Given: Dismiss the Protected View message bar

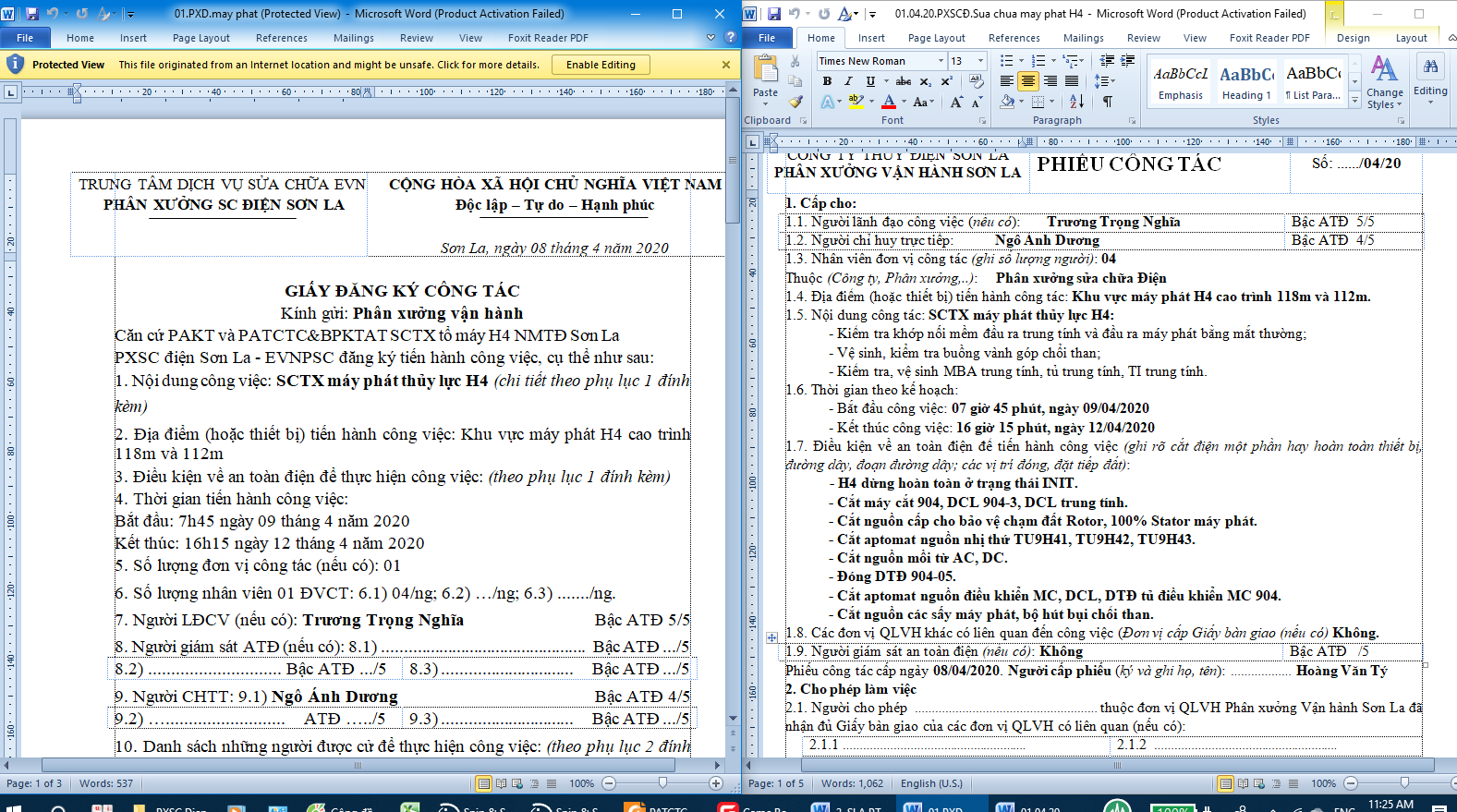Looking at the screenshot, I should [x=726, y=65].
